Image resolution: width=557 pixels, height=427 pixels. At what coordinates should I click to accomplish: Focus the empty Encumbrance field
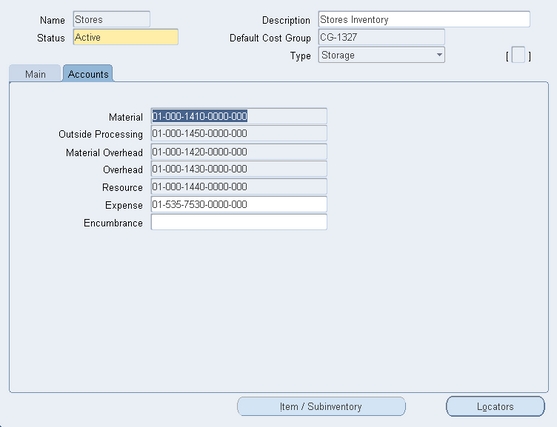pyautogui.click(x=239, y=222)
